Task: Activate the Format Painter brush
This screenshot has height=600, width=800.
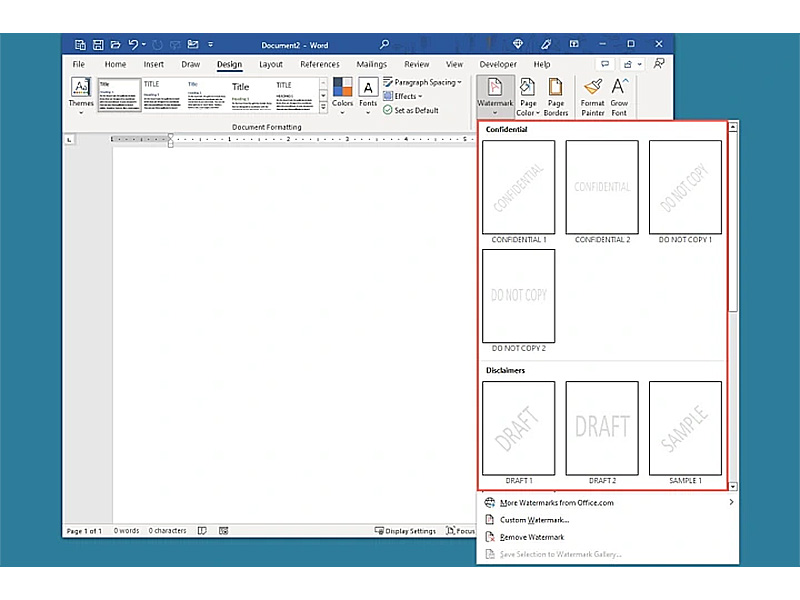Action: [x=592, y=96]
